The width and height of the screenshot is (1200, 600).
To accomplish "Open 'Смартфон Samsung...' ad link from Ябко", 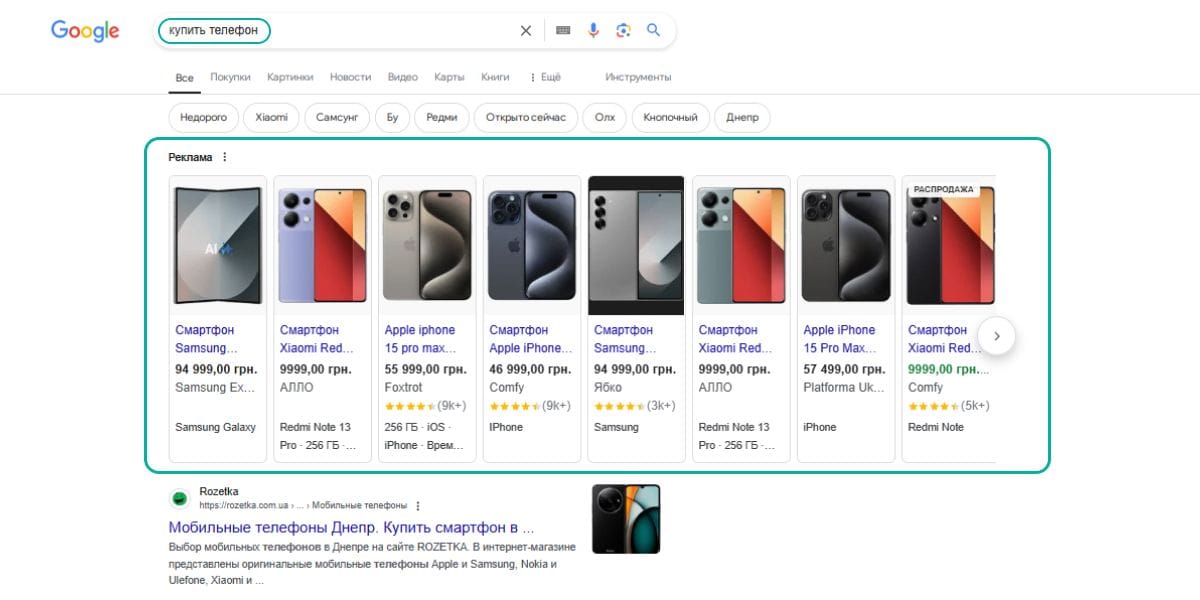I will point(625,339).
